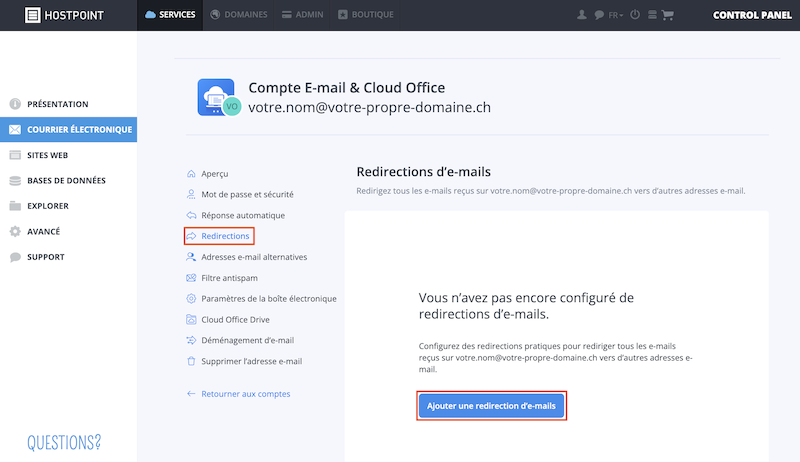Click the Filtre antispam envelope icon
Screen dimensions: 800x462
(191, 278)
